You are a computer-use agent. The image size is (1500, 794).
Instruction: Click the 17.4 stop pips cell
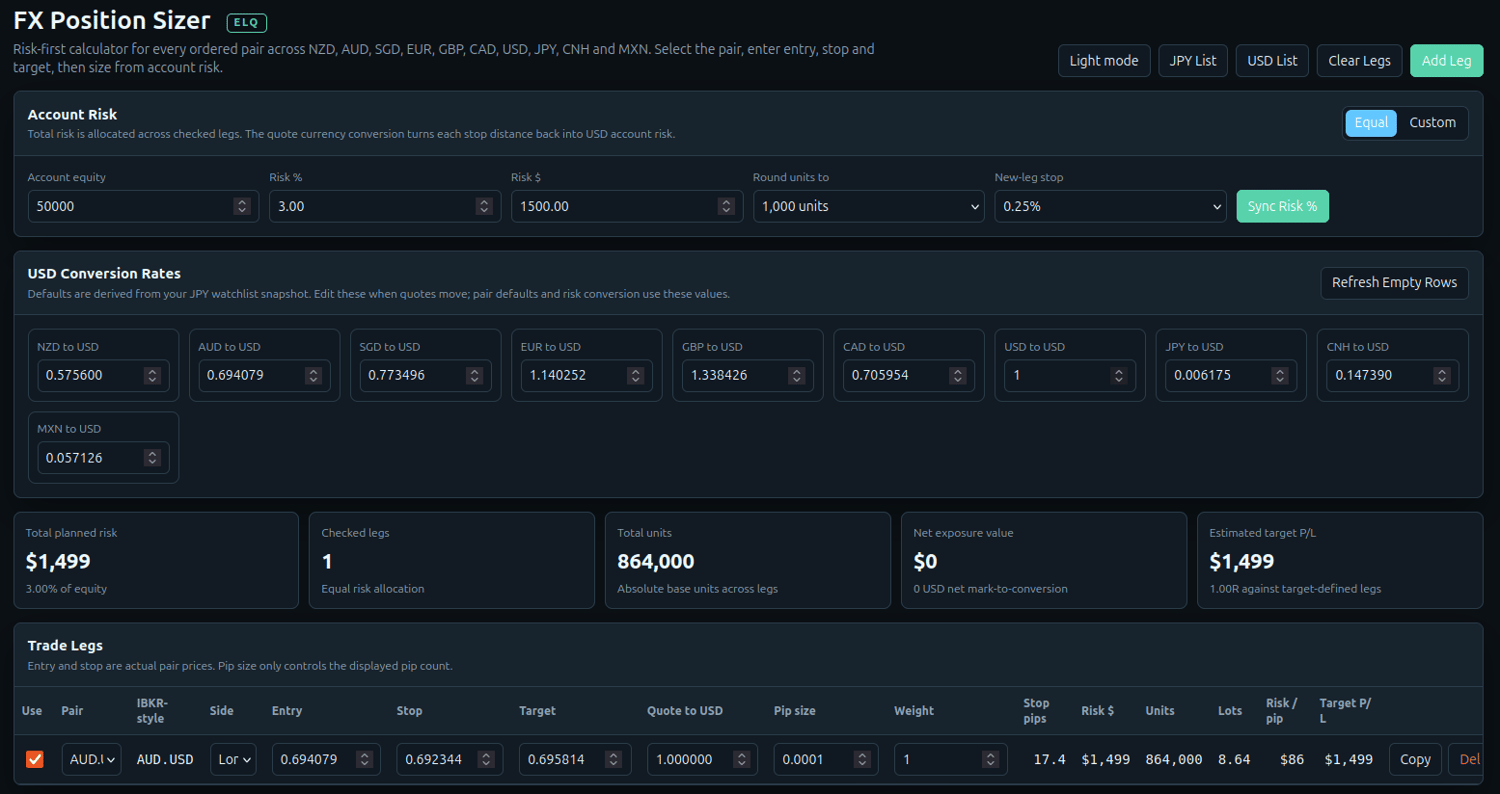coord(1049,760)
